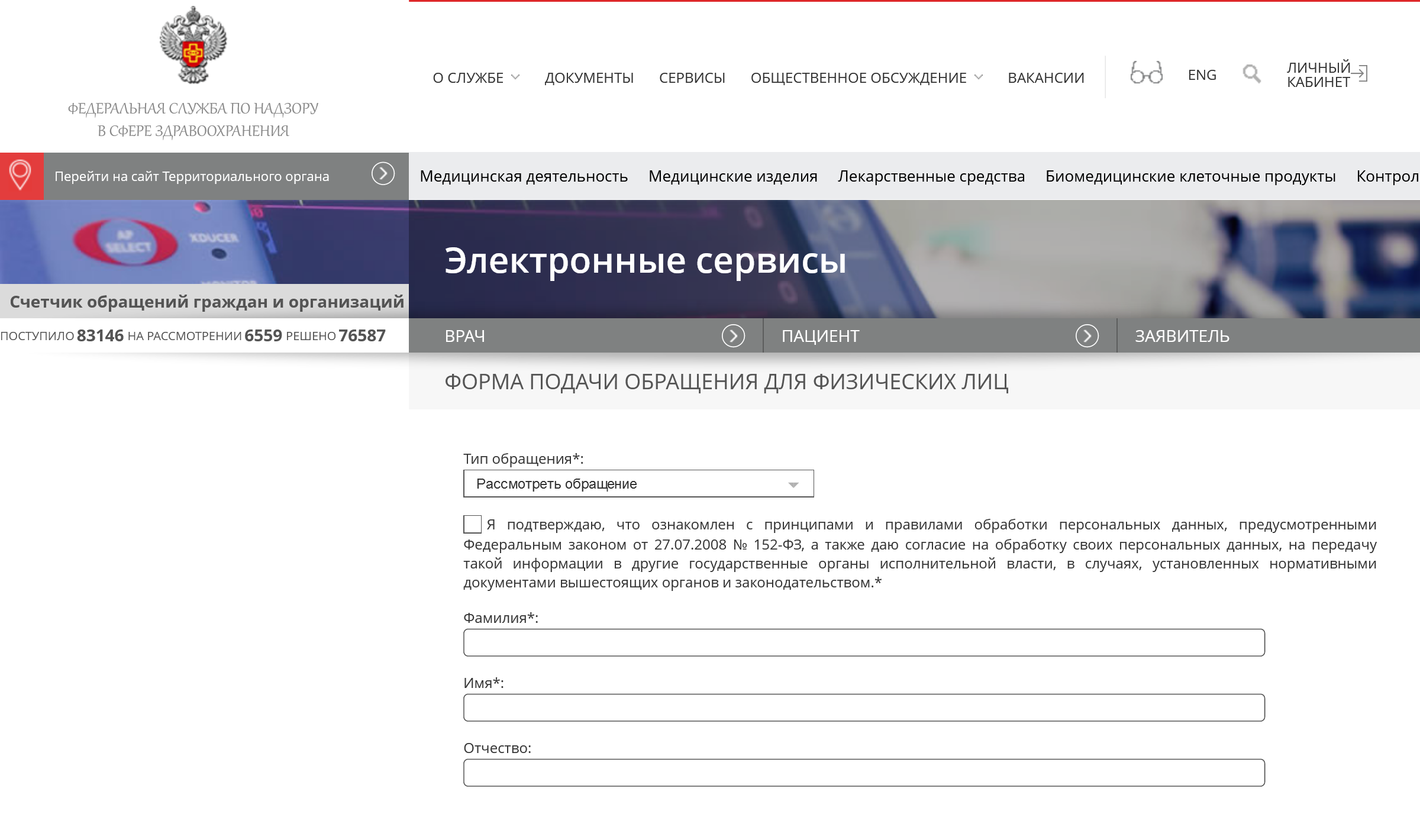Click the НА РАССМОТРЕНИИ 6559 counter value

click(x=205, y=336)
